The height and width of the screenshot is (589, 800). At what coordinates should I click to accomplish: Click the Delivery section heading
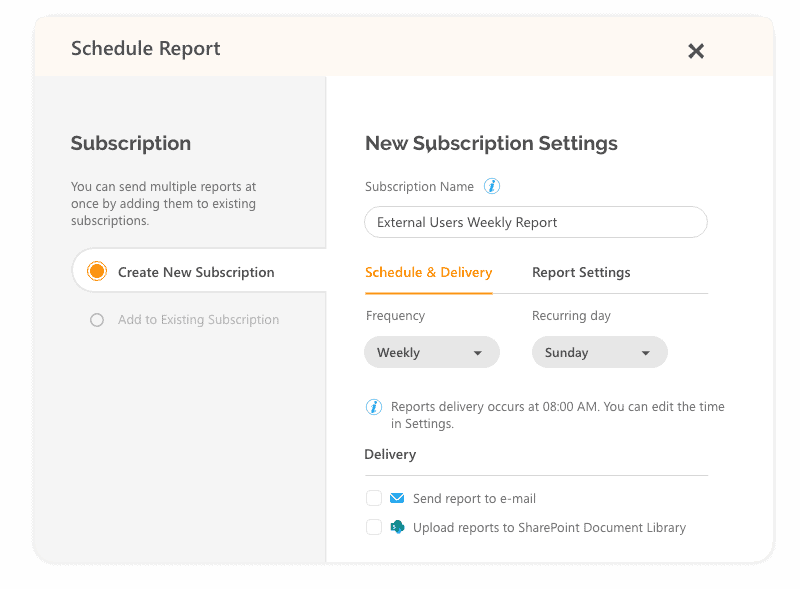tap(390, 454)
